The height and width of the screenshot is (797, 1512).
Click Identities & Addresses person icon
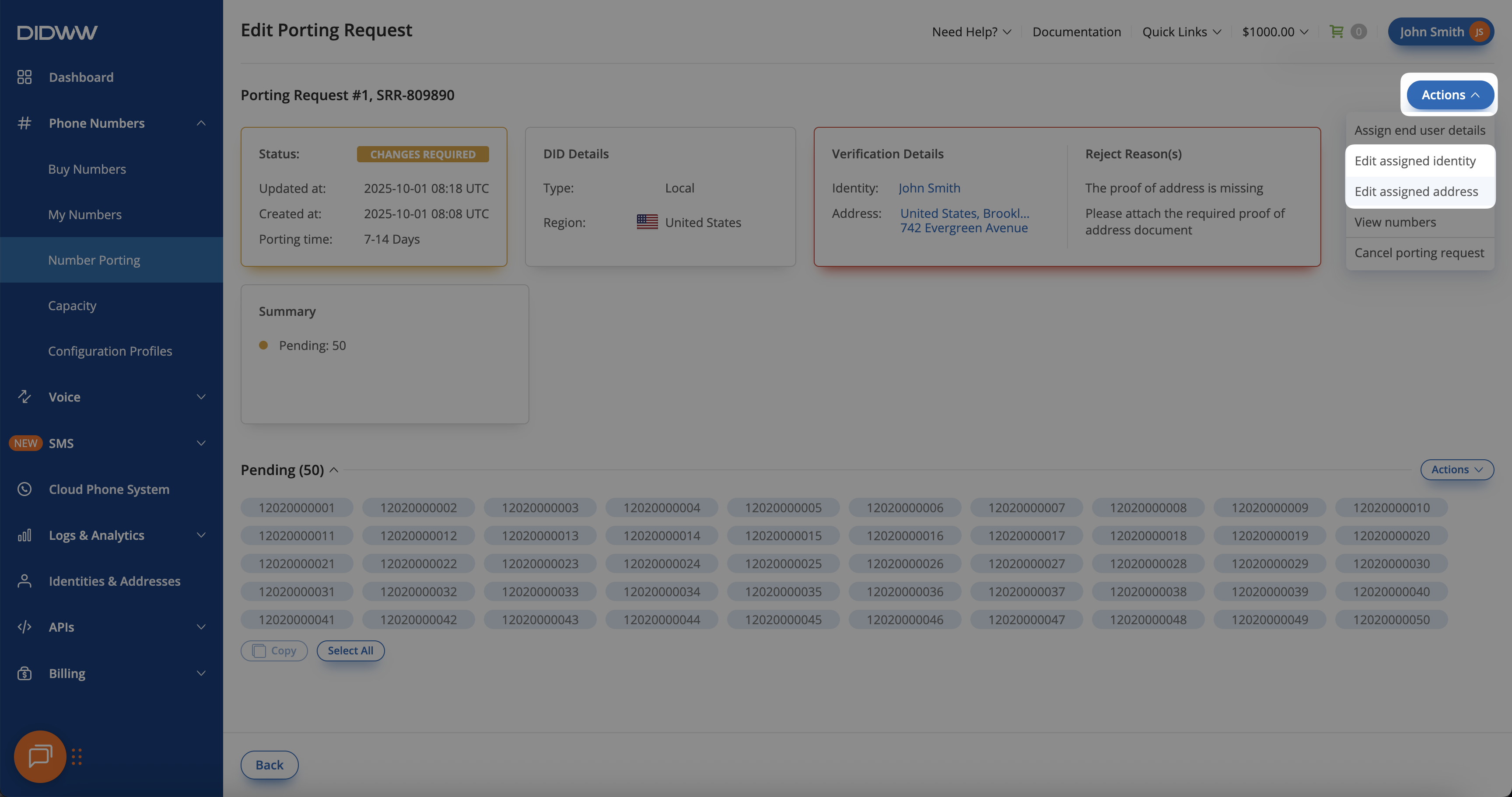[24, 581]
